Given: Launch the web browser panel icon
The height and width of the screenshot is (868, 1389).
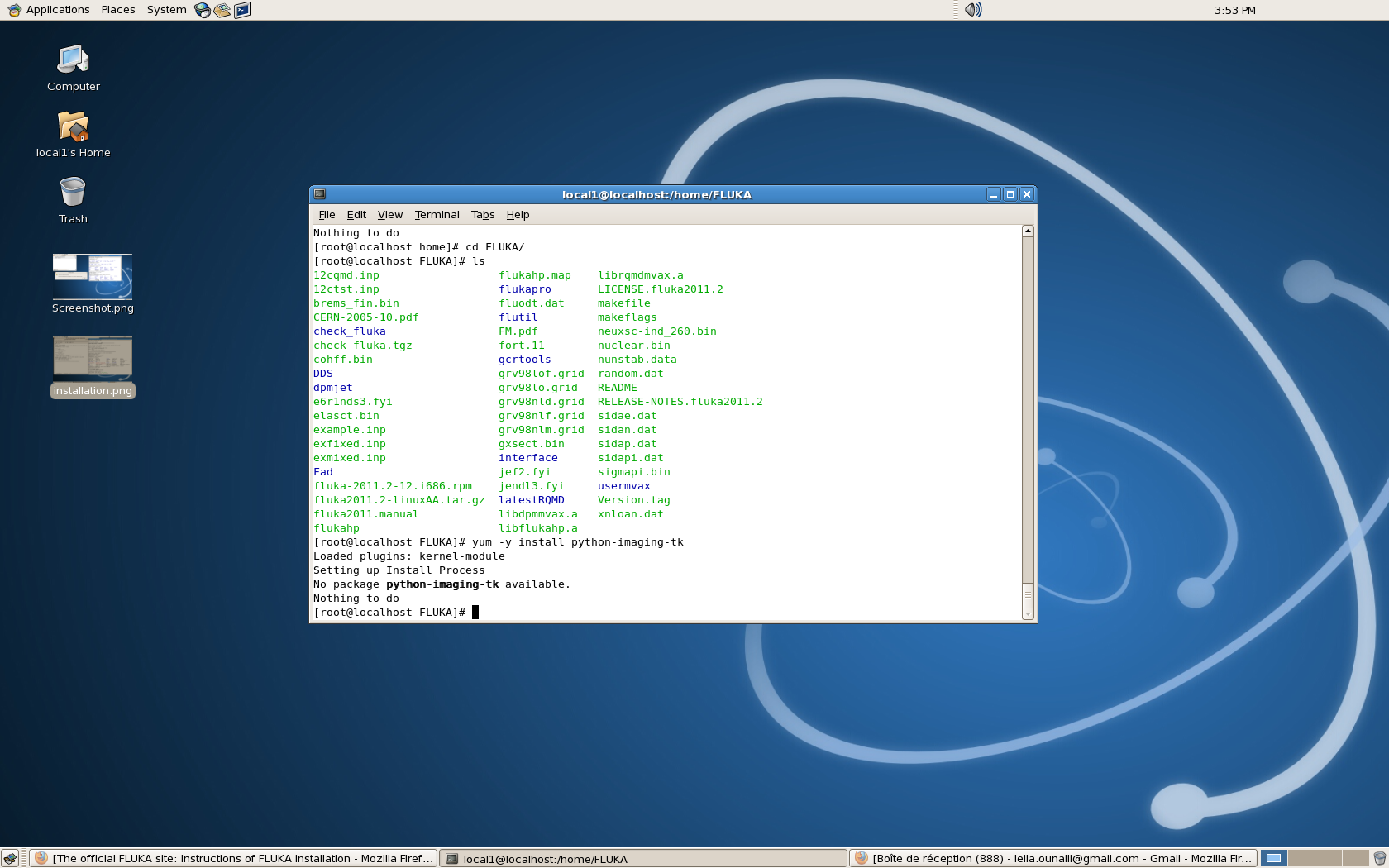Looking at the screenshot, I should [203, 10].
